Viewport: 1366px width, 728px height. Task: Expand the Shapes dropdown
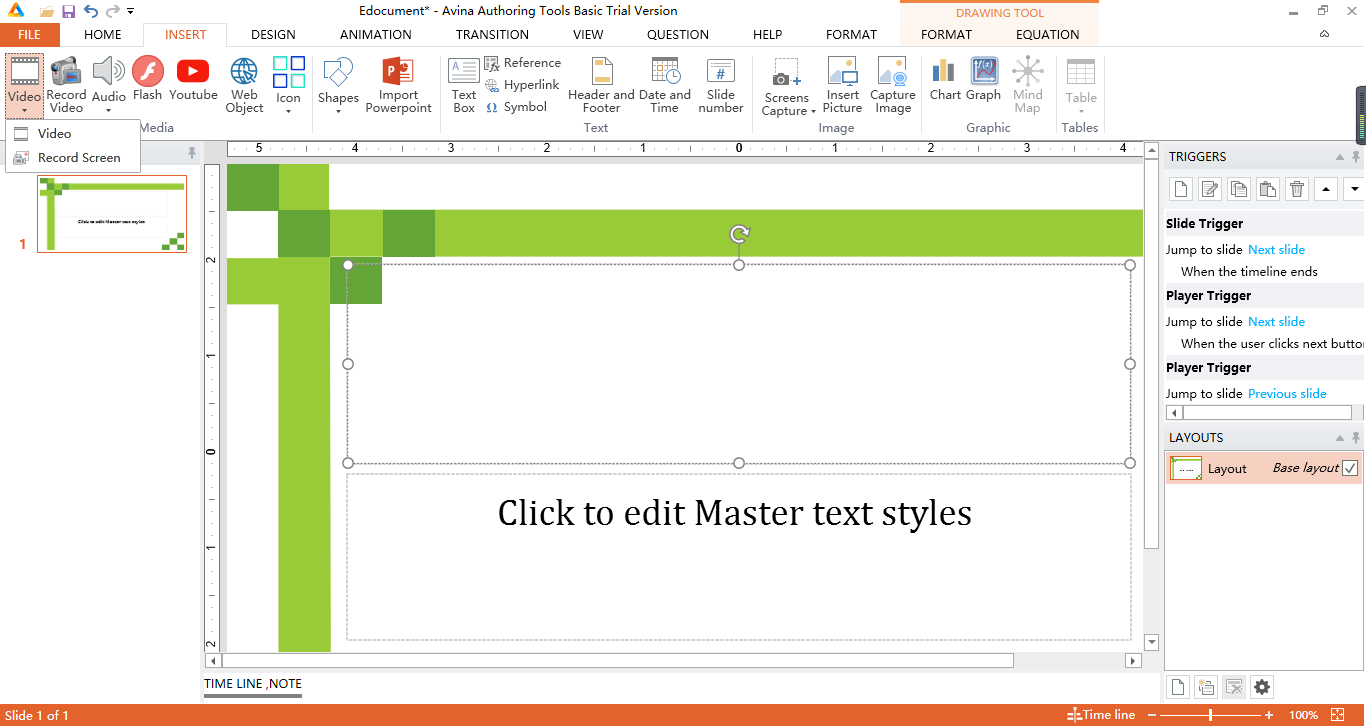tap(338, 110)
